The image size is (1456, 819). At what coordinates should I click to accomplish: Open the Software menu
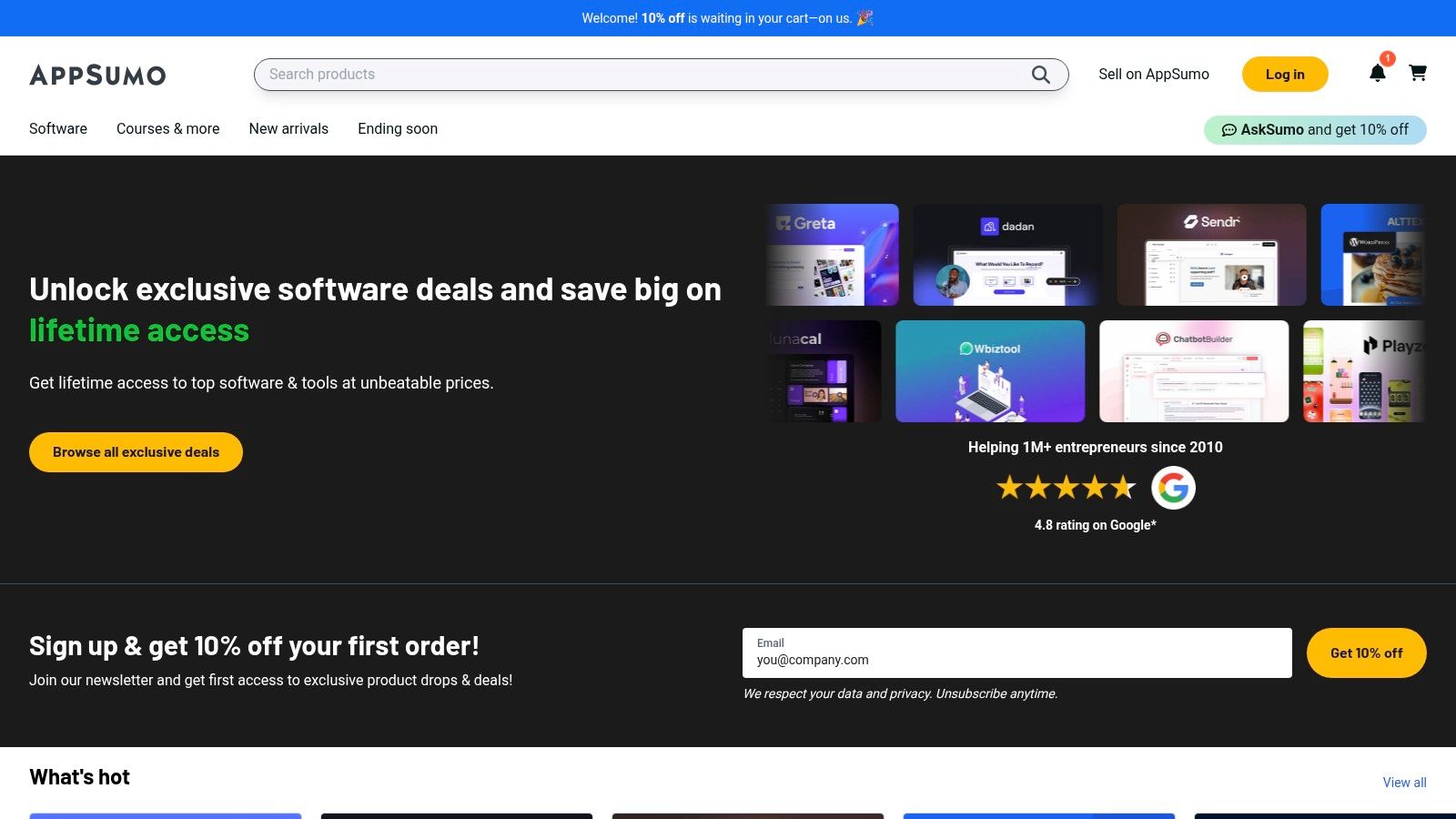(x=58, y=128)
